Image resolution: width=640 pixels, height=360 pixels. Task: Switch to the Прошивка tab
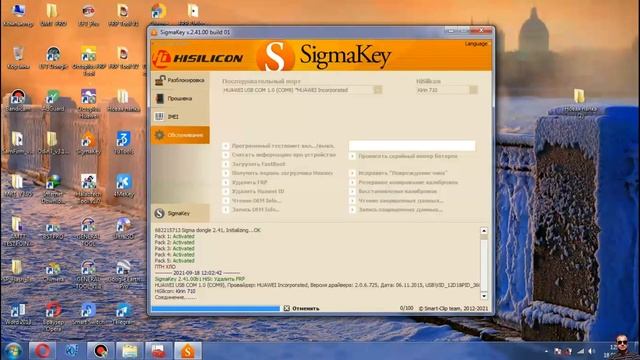[180, 98]
